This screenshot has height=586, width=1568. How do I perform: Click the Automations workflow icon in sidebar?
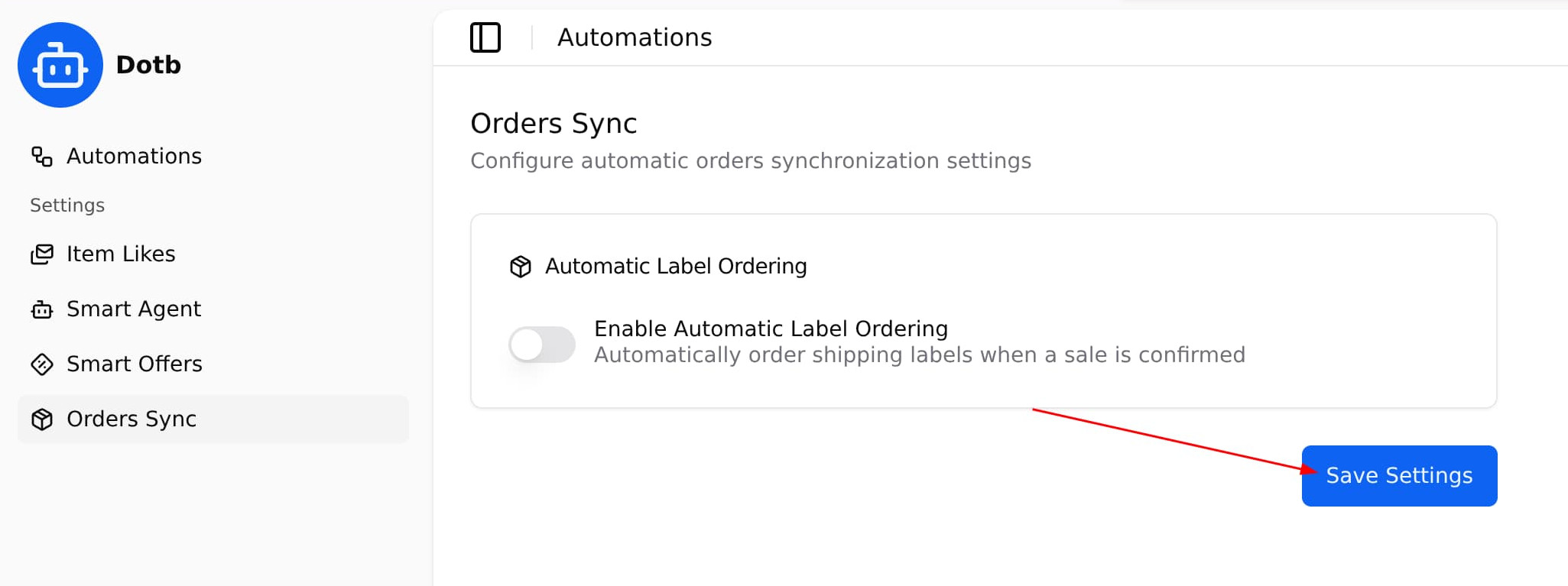pyautogui.click(x=42, y=157)
